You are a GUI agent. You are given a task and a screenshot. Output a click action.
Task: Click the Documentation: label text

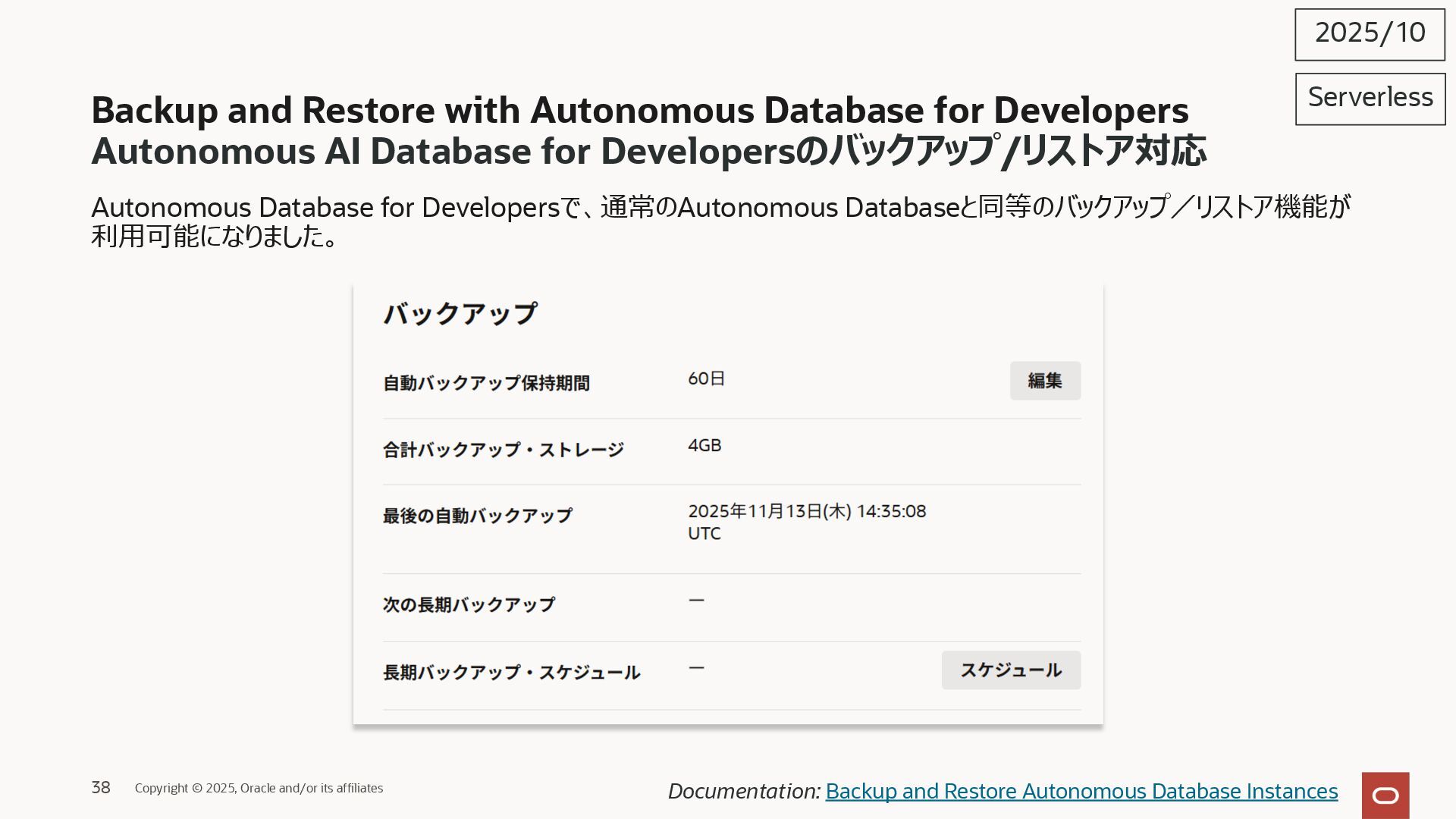743,791
